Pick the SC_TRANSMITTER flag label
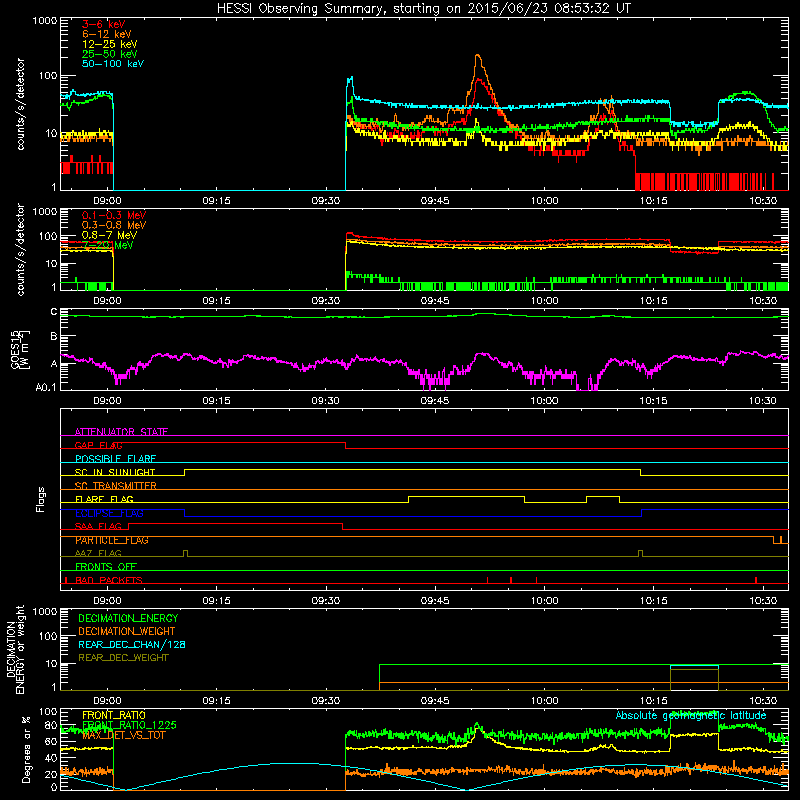 pos(116,485)
